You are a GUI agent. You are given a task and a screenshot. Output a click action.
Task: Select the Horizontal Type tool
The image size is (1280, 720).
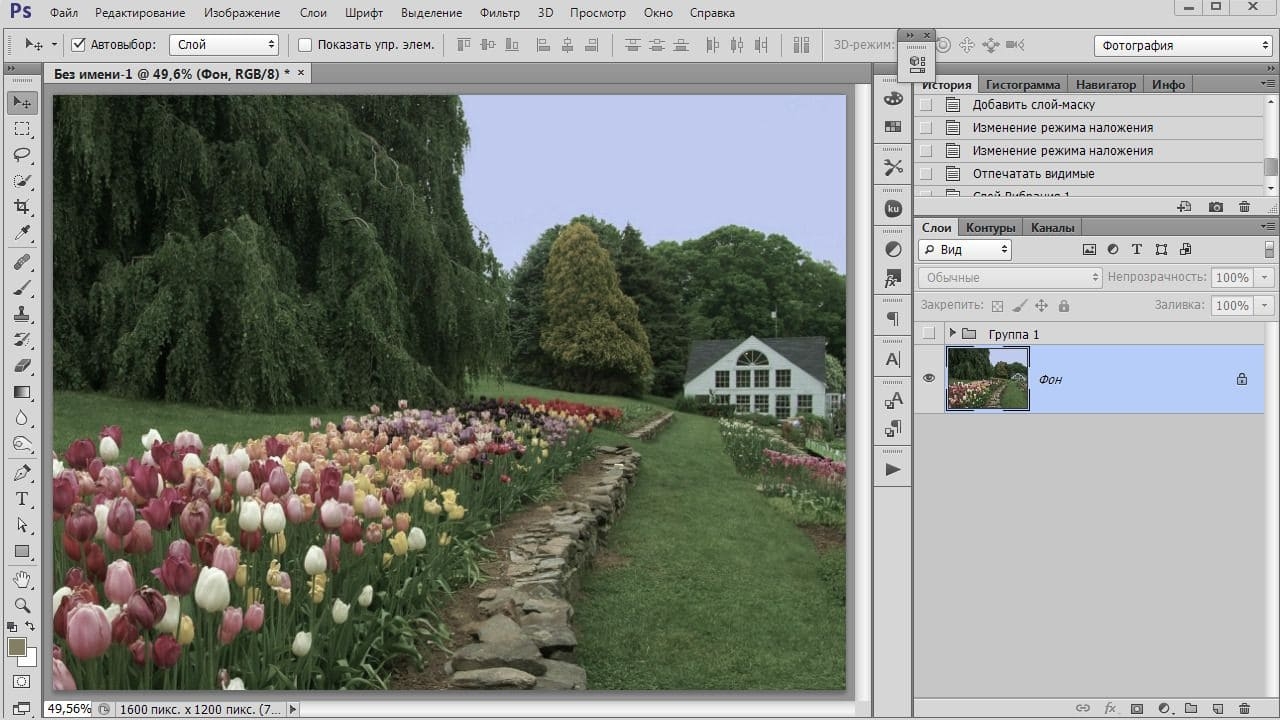22,499
